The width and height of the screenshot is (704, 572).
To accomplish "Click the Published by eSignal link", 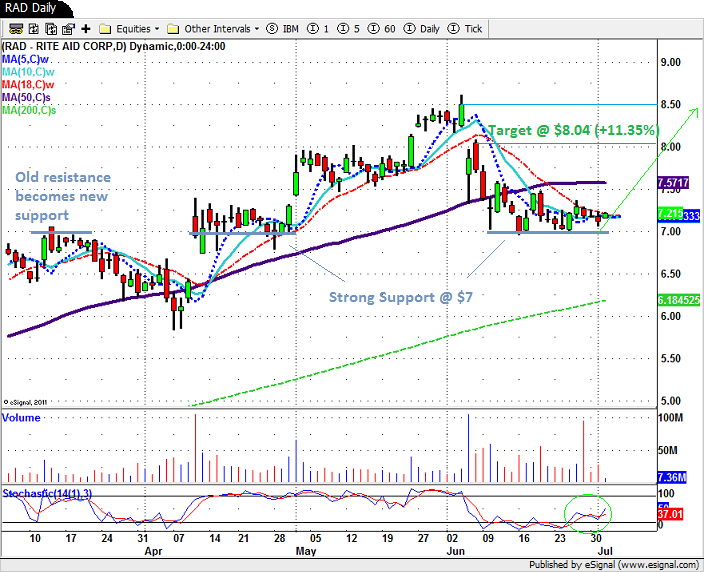I will coord(614,565).
